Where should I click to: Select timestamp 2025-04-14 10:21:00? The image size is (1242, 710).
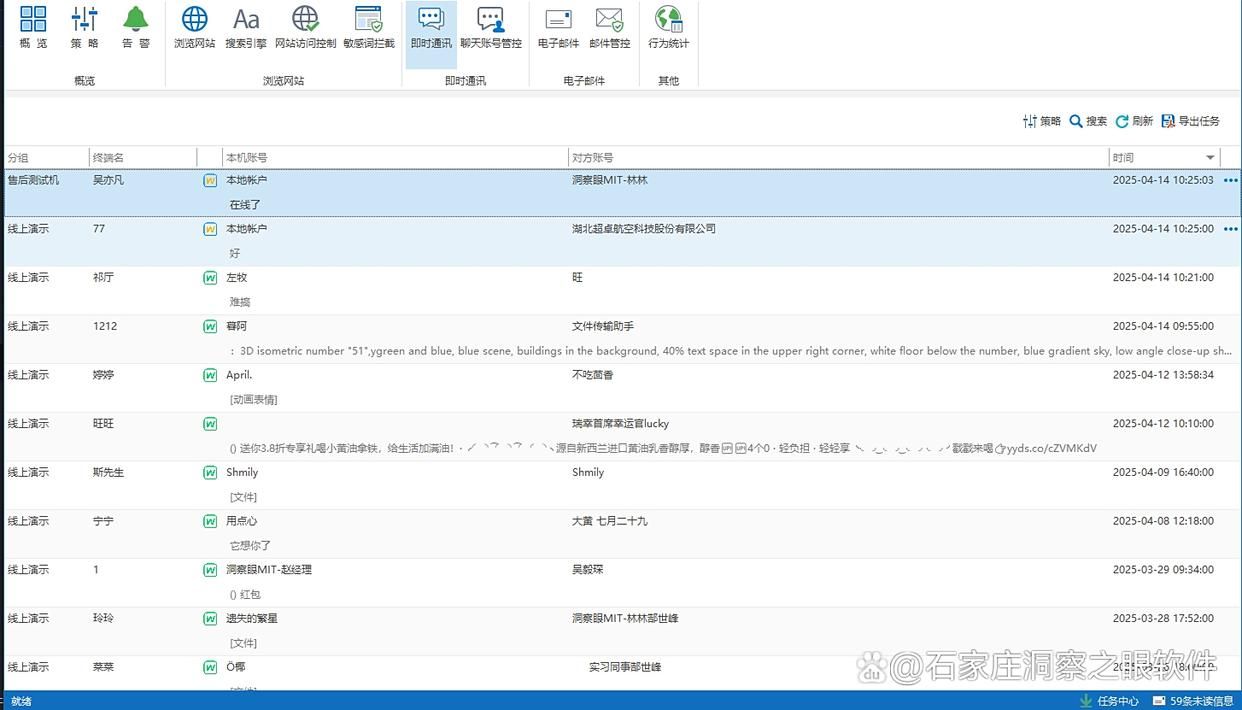click(x=1163, y=278)
